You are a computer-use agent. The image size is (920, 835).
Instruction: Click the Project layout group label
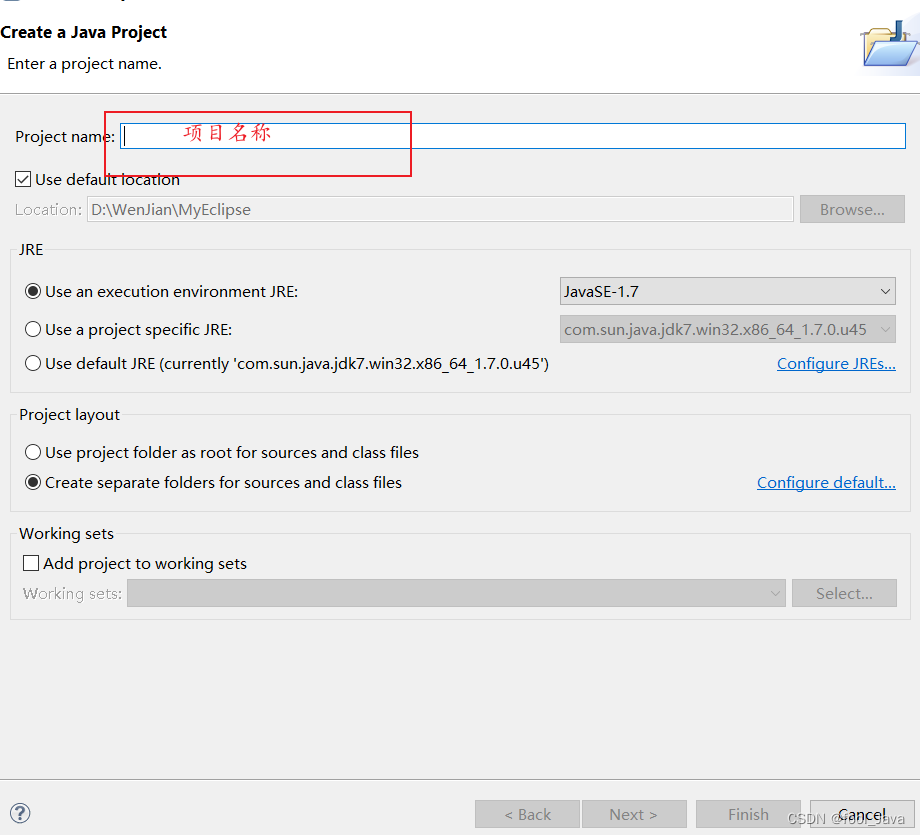click(x=69, y=414)
